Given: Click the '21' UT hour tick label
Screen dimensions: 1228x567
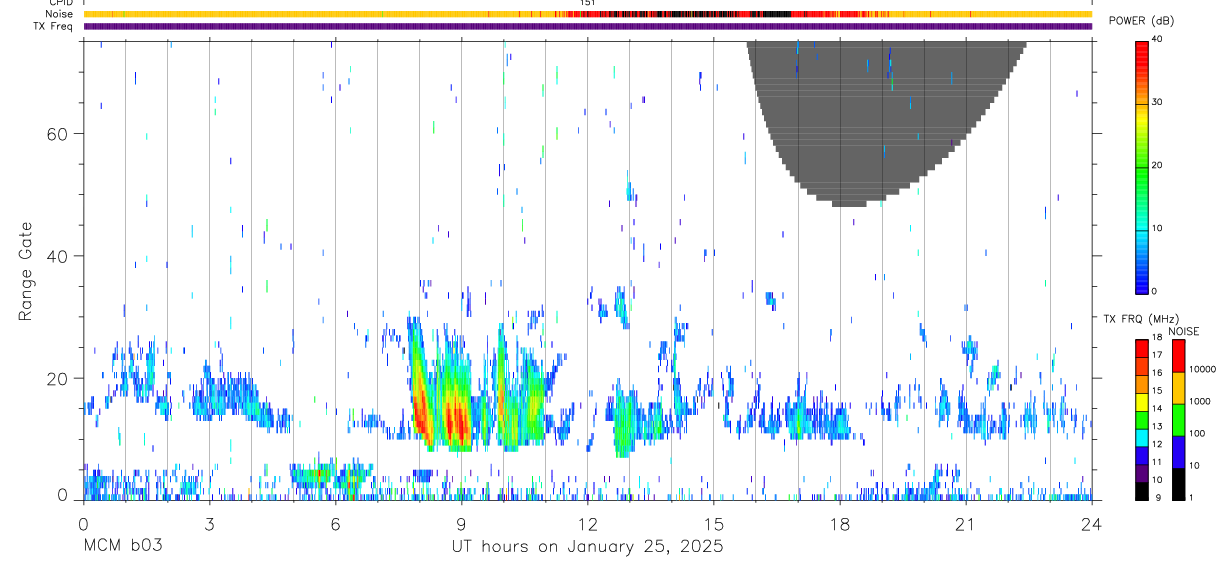Looking at the screenshot, I should 965,522.
